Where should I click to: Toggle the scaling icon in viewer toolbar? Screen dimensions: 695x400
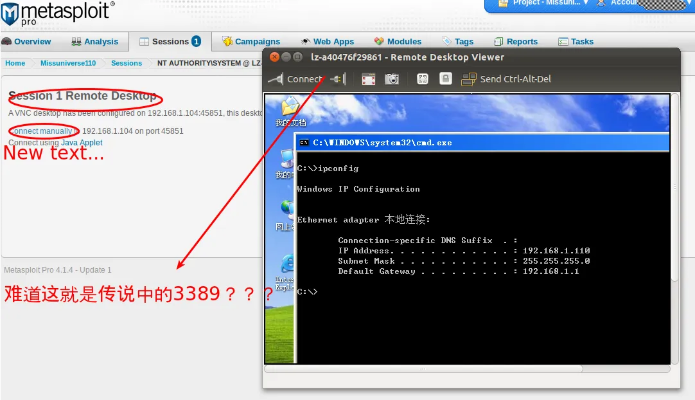click(x=422, y=79)
